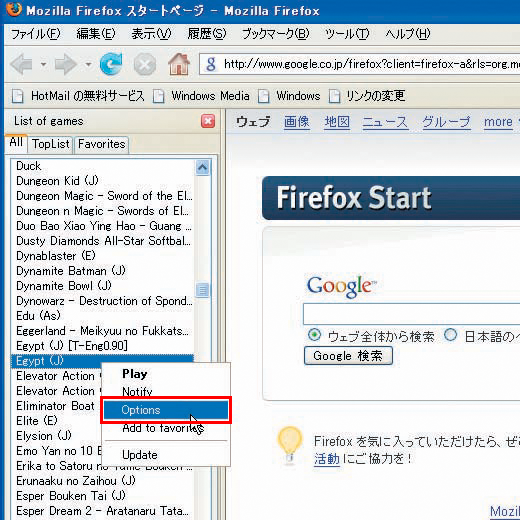Click the Forward navigation arrow
Image resolution: width=520 pixels, height=520 pixels.
pos(66,64)
